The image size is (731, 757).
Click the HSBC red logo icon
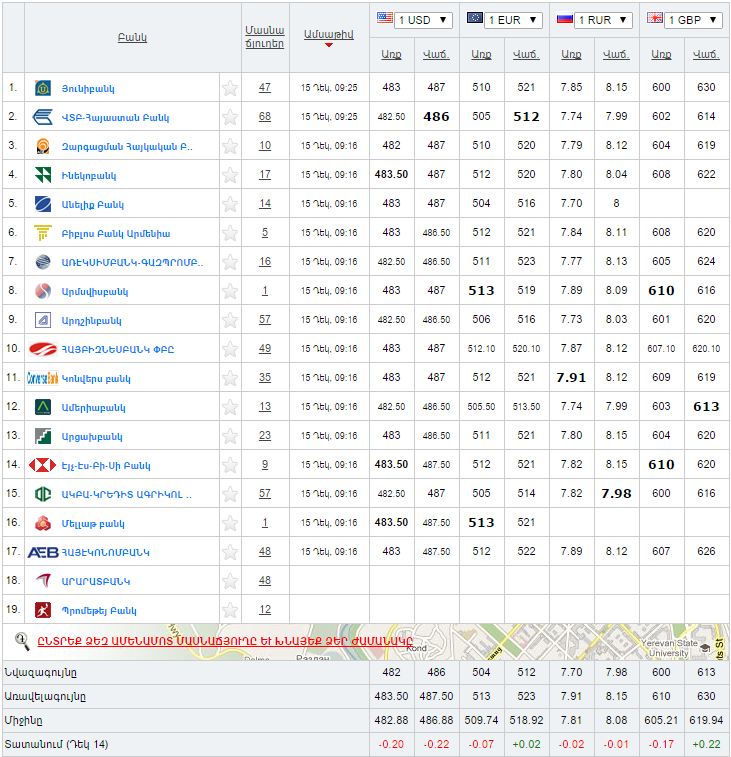click(x=43, y=465)
